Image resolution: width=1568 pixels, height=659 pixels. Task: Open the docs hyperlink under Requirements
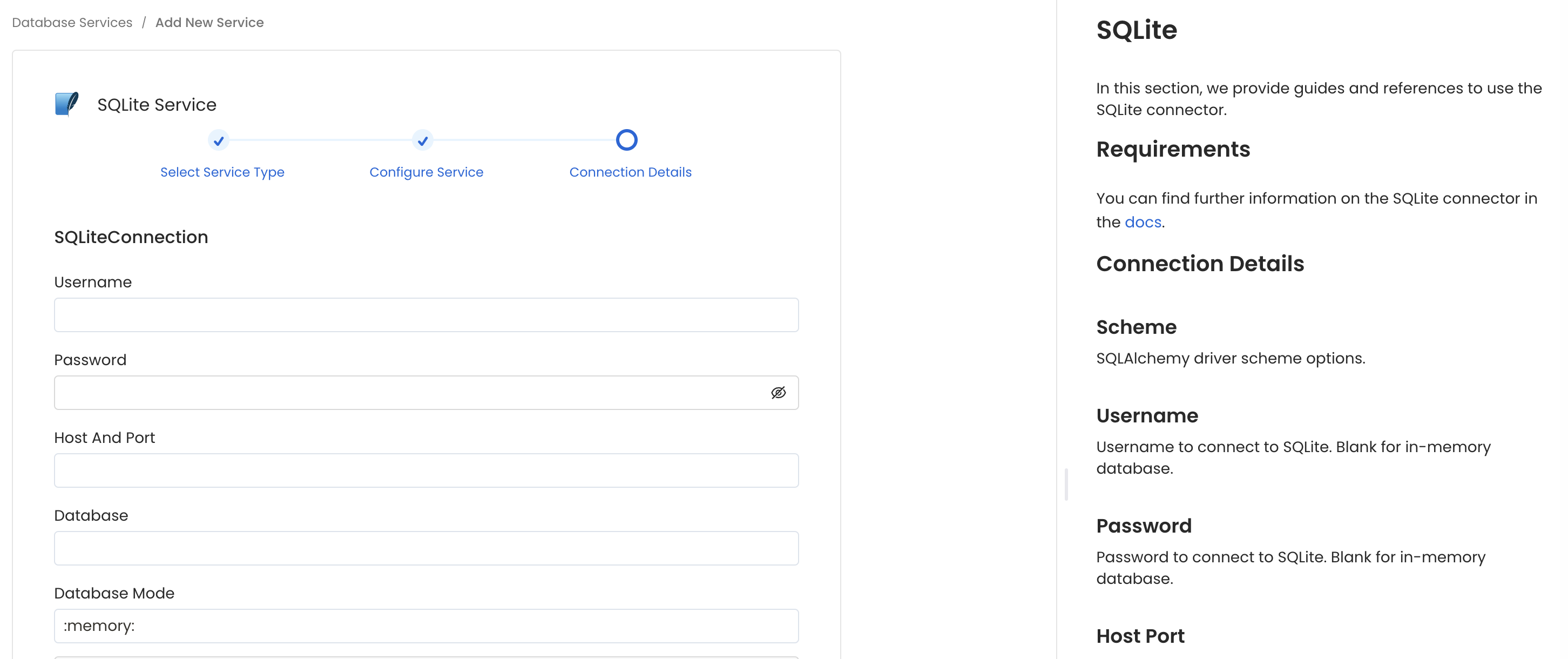[1142, 221]
